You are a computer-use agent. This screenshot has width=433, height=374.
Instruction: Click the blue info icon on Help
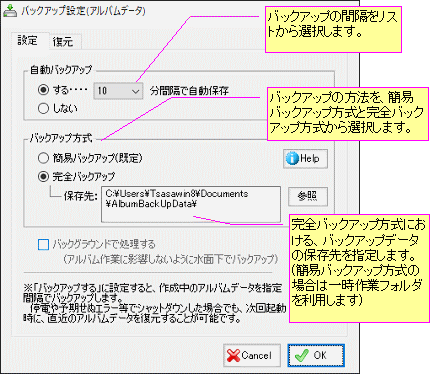292,159
